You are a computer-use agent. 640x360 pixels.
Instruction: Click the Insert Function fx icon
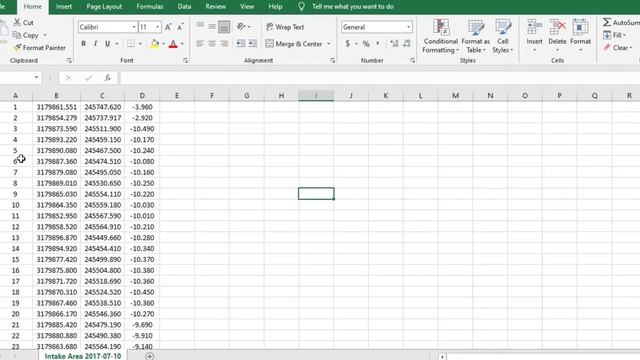pyautogui.click(x=107, y=78)
